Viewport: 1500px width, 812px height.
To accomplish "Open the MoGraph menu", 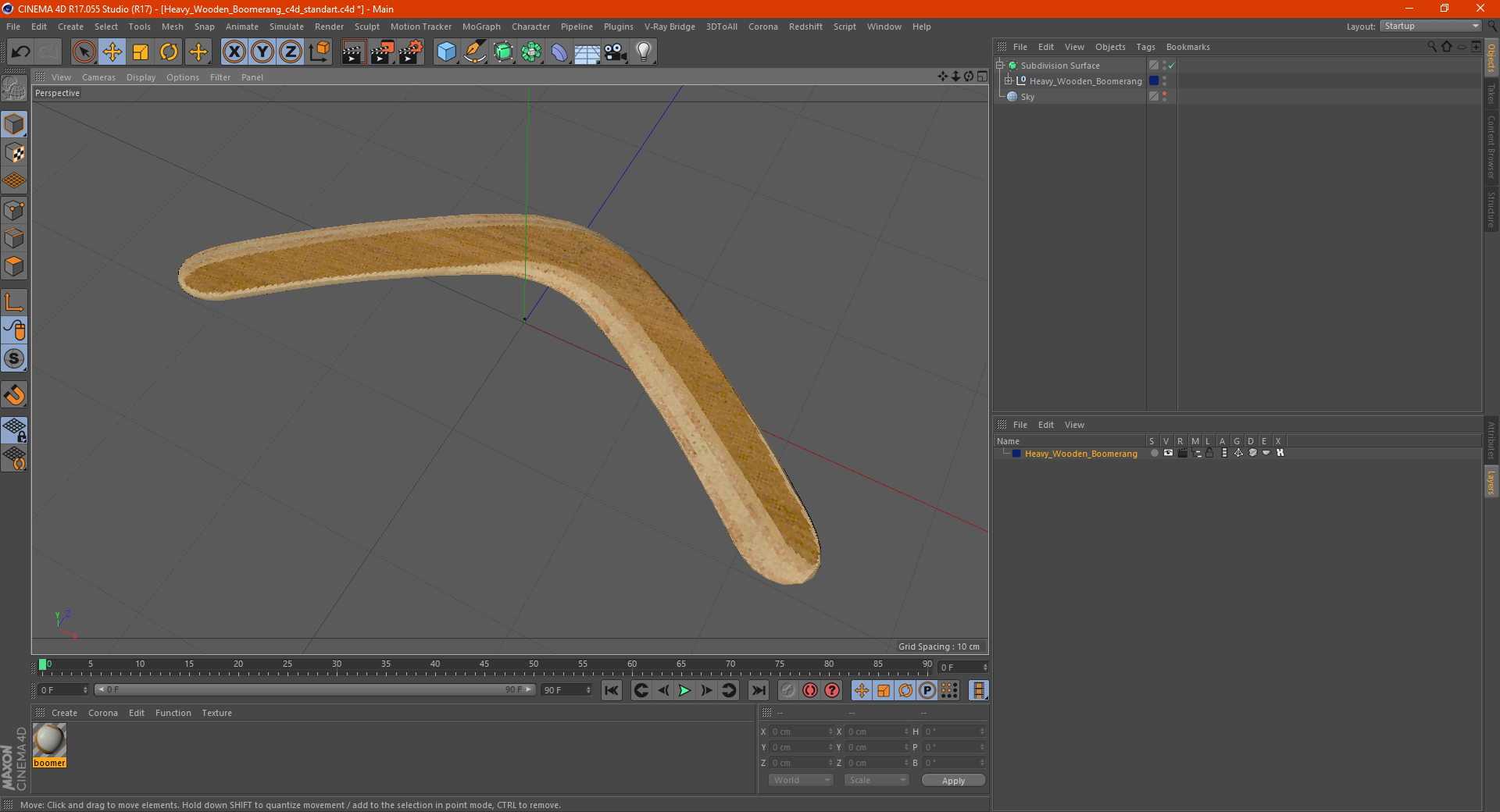I will (x=480, y=27).
